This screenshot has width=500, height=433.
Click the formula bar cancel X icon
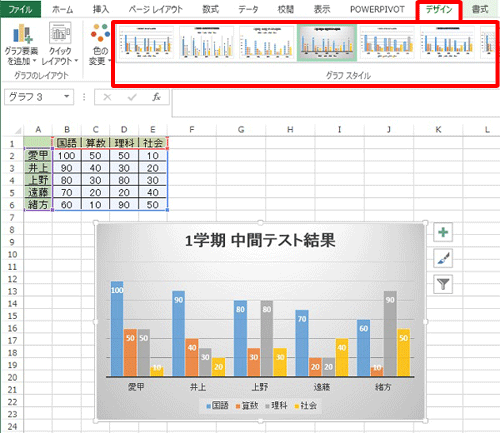[x=107, y=97]
